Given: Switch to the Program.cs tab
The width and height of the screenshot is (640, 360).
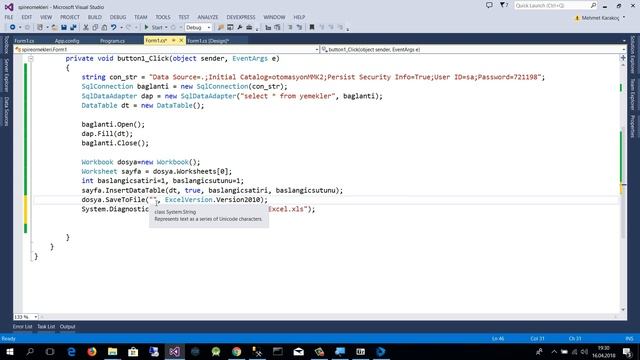Looking at the screenshot, I should pyautogui.click(x=112, y=41).
